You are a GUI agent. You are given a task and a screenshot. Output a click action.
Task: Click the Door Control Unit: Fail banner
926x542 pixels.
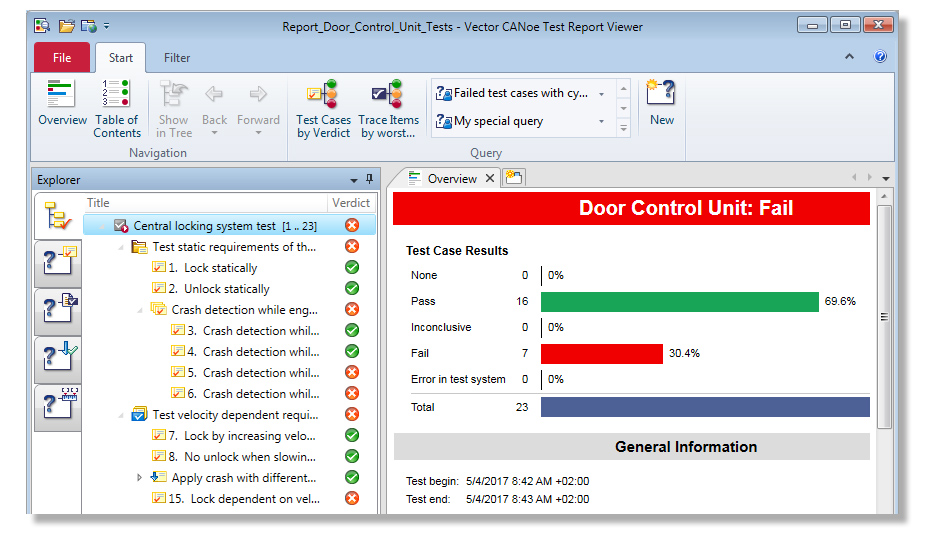631,208
